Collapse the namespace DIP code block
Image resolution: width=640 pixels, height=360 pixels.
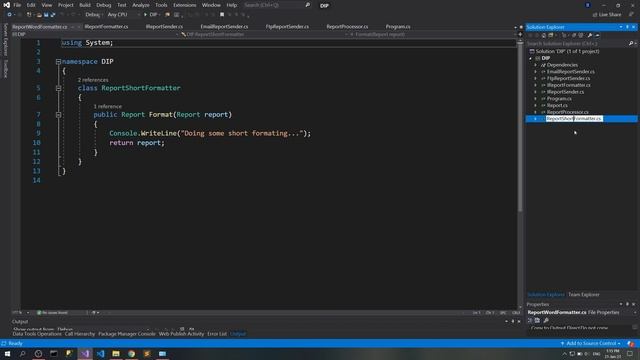(x=58, y=62)
